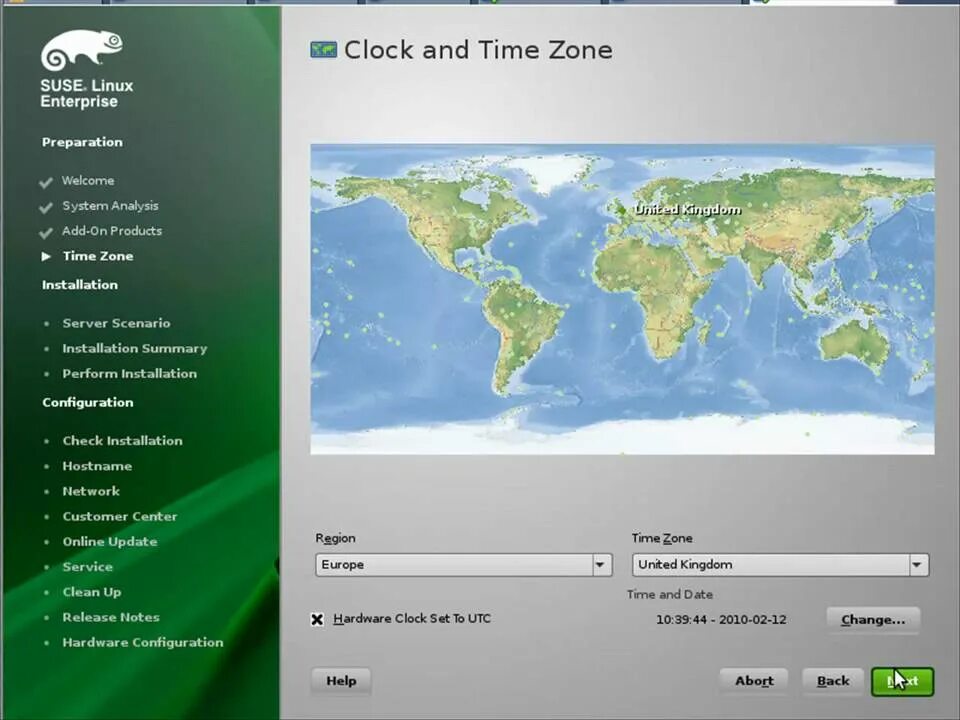
Task: Select Service step in sidebar
Action: 88,567
